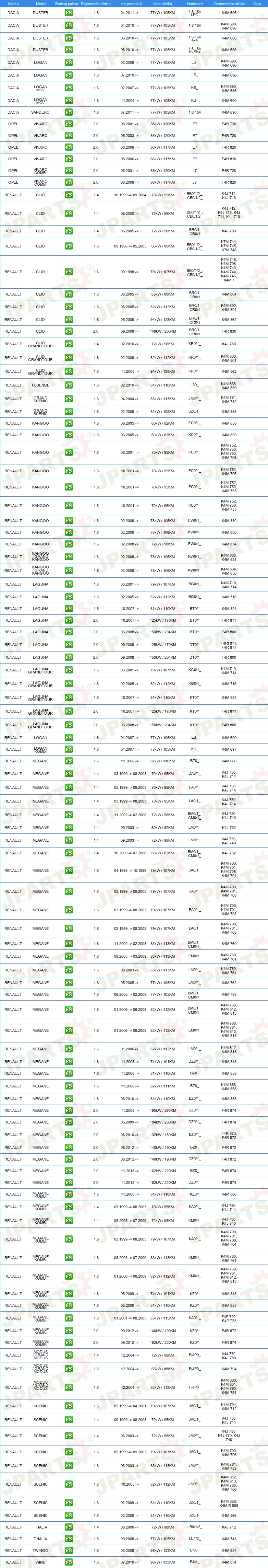
Task: Click fuel icon in Clio 148kW / 200KM row
Action: coord(69,332)
